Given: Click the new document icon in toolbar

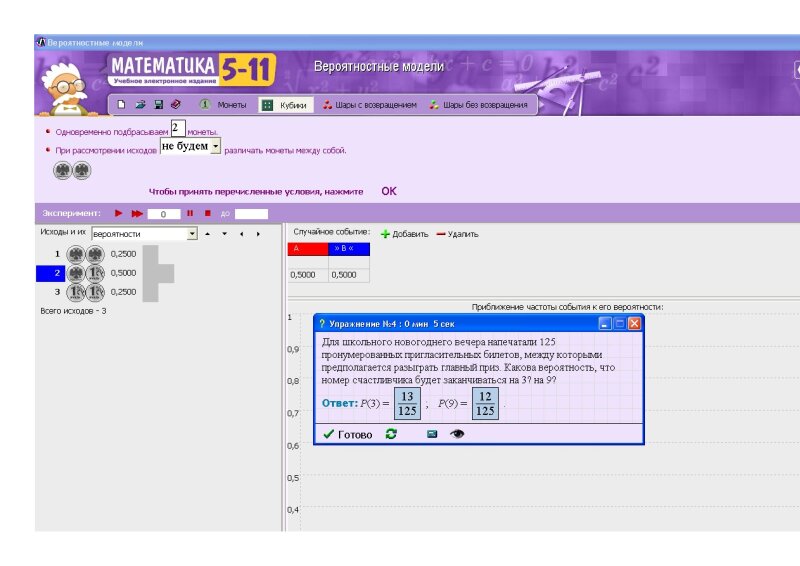Looking at the screenshot, I should coord(122,104).
